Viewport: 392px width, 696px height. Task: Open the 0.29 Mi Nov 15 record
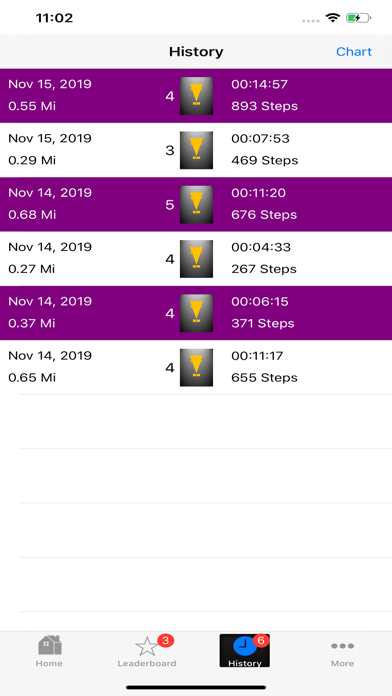point(196,150)
